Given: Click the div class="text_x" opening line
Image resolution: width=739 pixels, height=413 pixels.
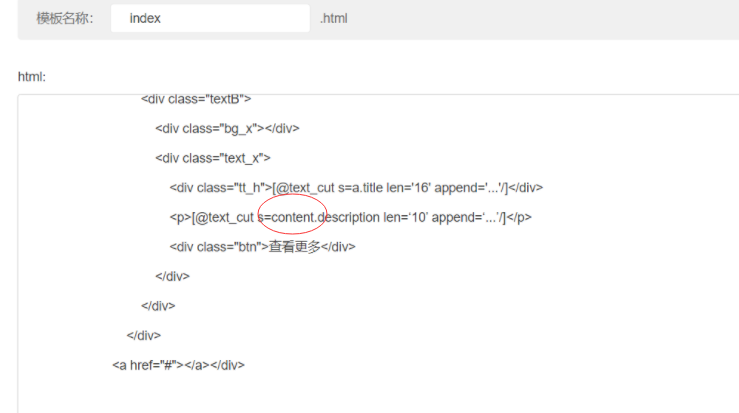Looking at the screenshot, I should point(213,158).
